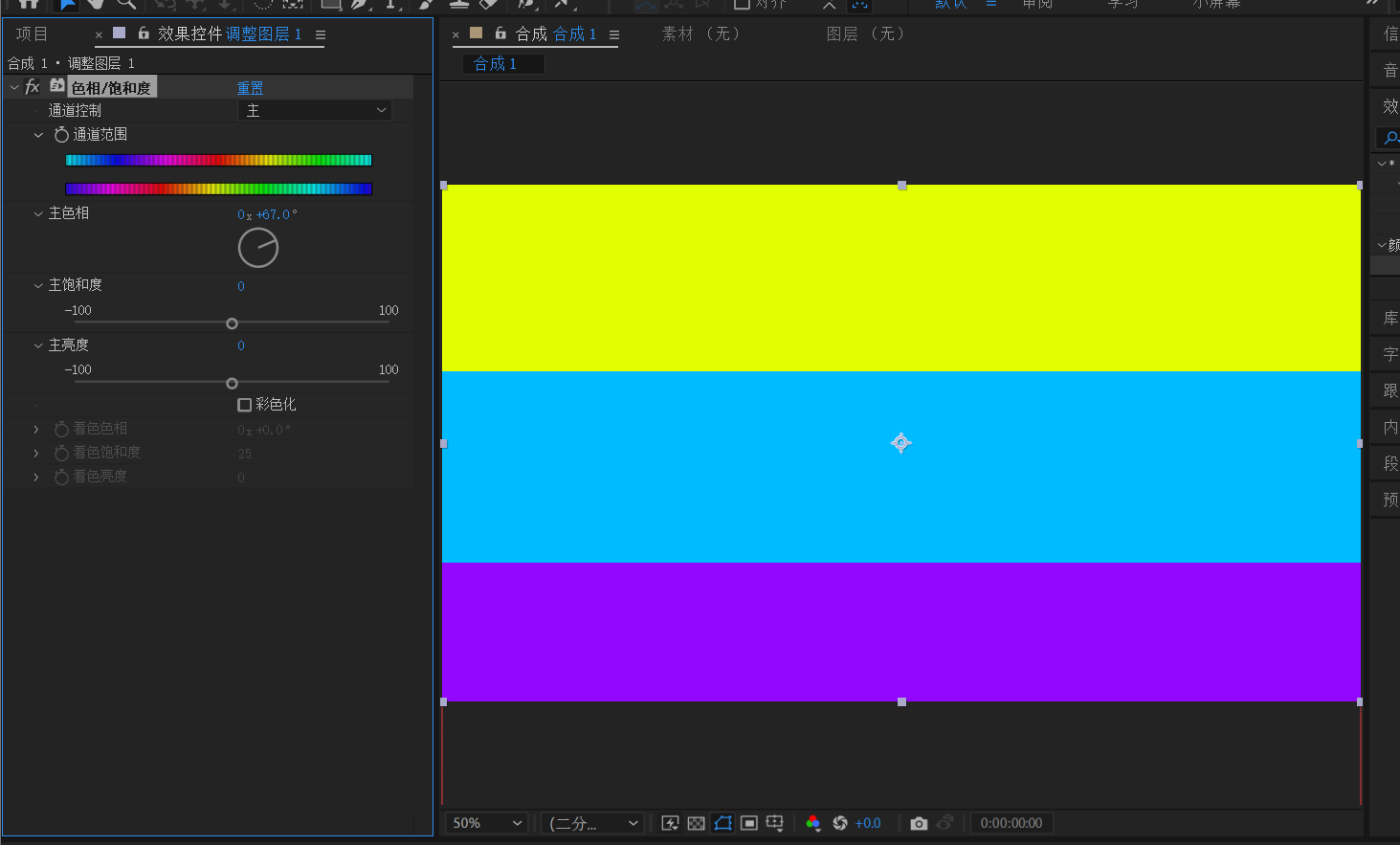The height and width of the screenshot is (845, 1400).
Task: Click the 主饱和度 slider handle
Action: point(232,323)
